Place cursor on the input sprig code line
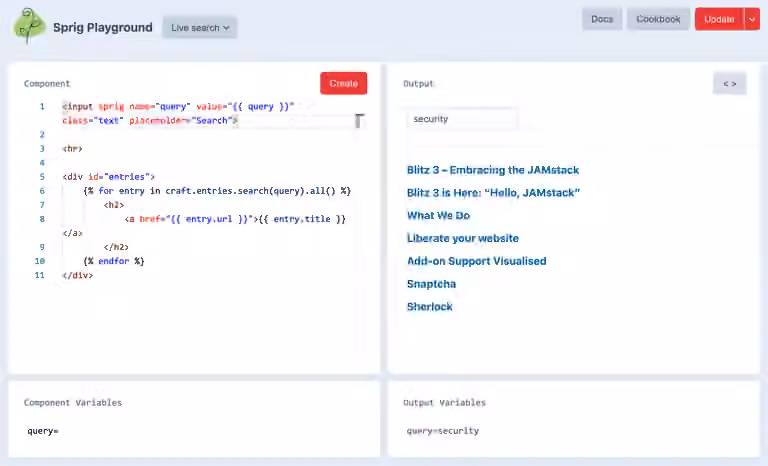The width and height of the screenshot is (768, 466). click(178, 107)
